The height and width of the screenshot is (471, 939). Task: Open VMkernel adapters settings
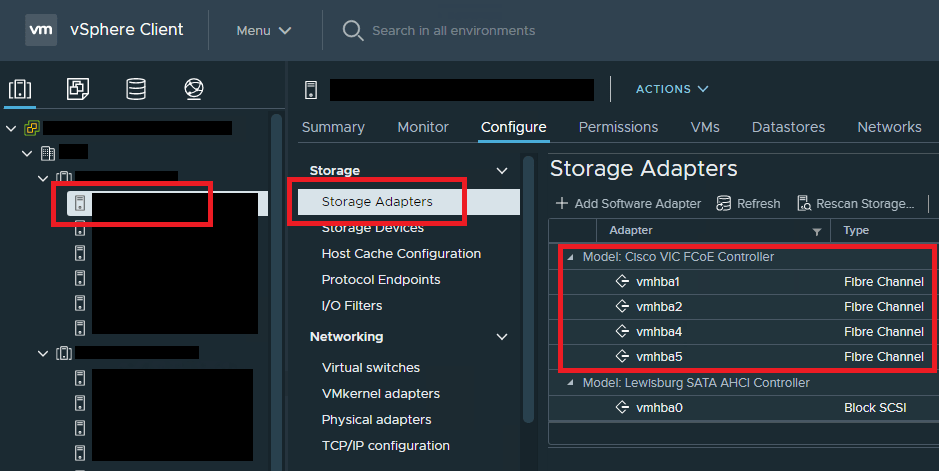click(381, 394)
